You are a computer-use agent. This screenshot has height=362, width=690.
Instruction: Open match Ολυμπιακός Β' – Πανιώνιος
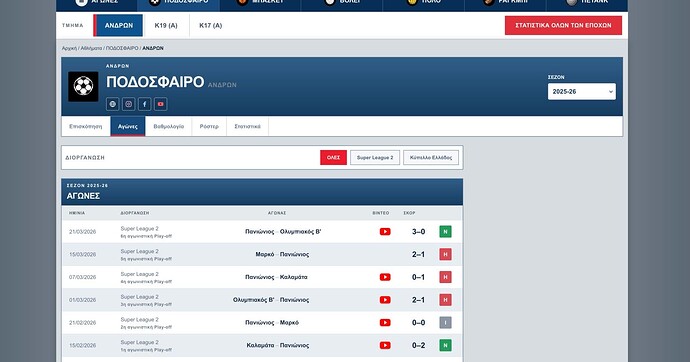[271, 300]
